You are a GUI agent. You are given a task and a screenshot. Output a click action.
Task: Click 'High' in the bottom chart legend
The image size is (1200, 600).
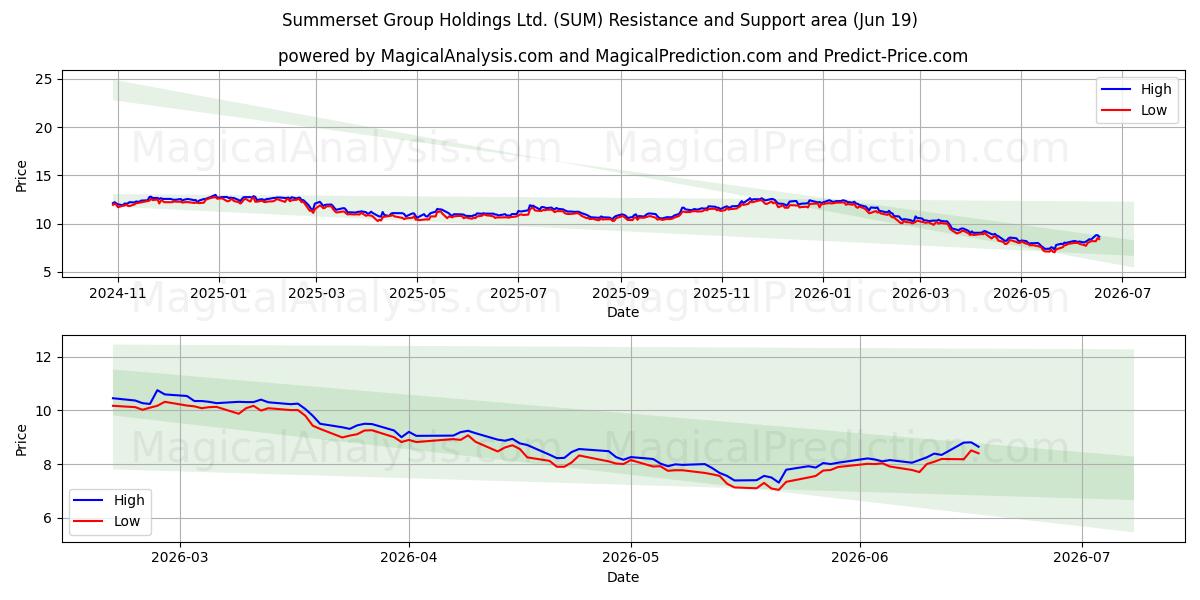point(129,500)
